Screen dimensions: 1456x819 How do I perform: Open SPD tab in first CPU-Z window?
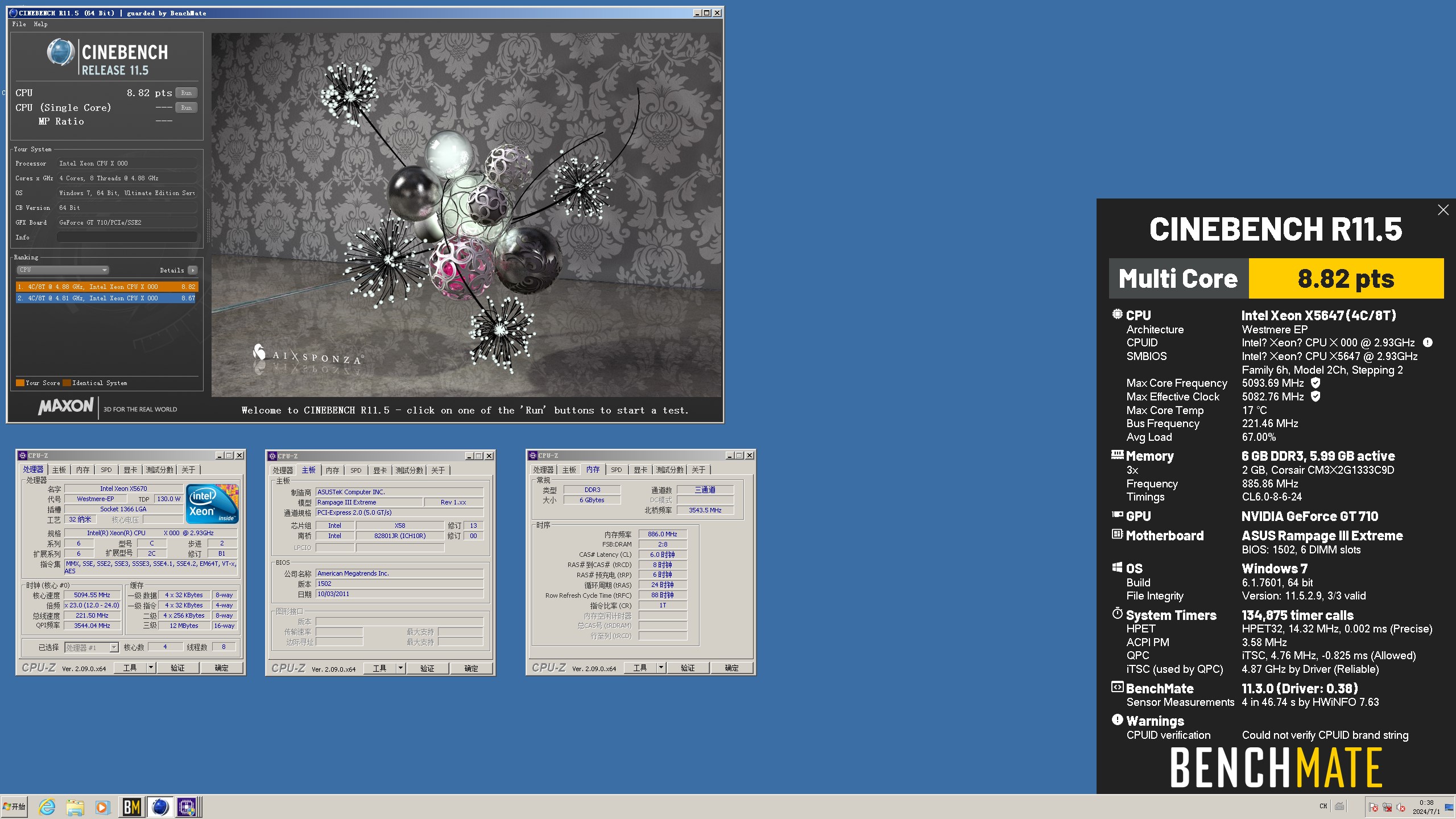[106, 470]
